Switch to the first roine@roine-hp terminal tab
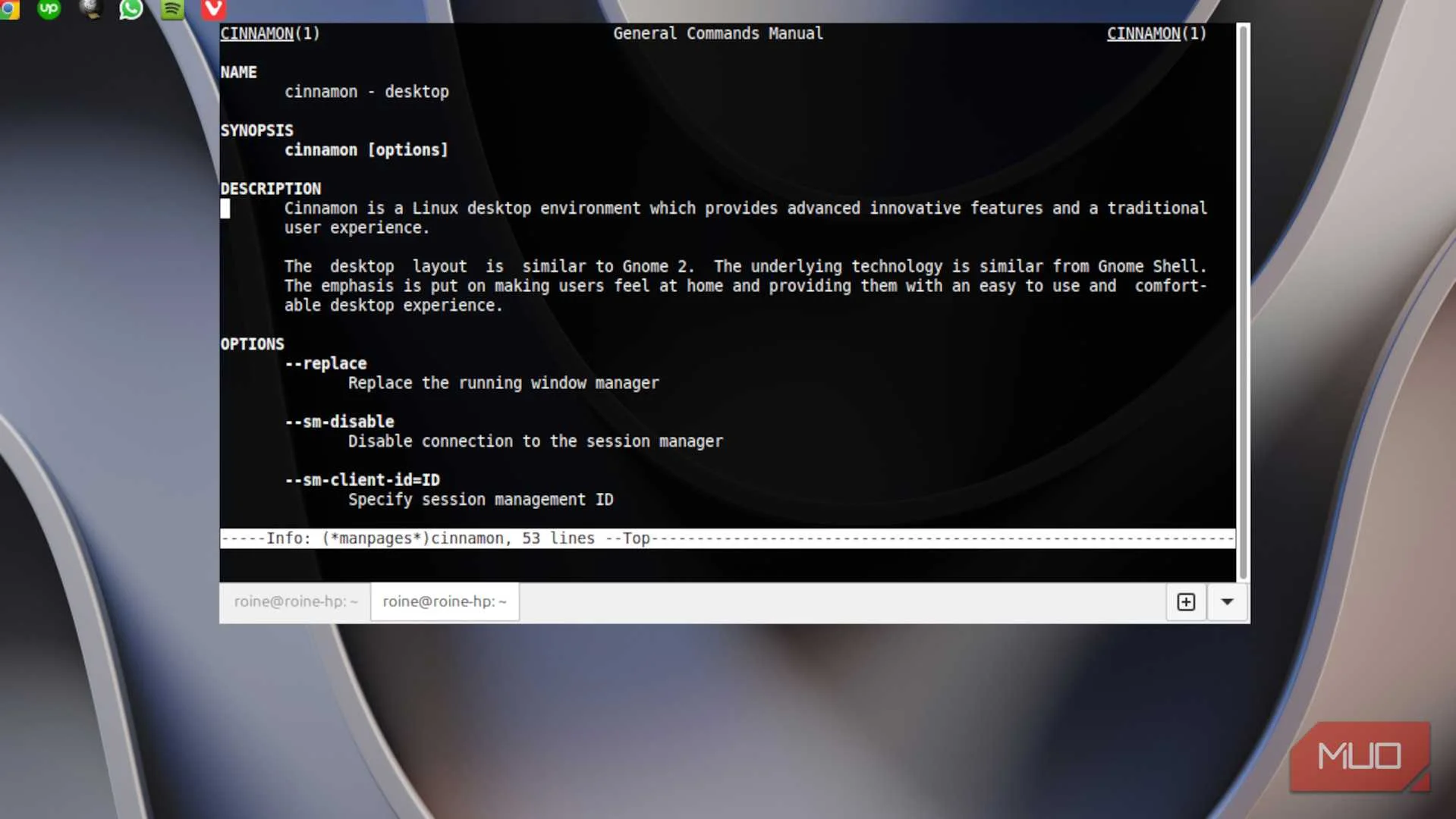This screenshot has width=1456, height=819. click(295, 601)
